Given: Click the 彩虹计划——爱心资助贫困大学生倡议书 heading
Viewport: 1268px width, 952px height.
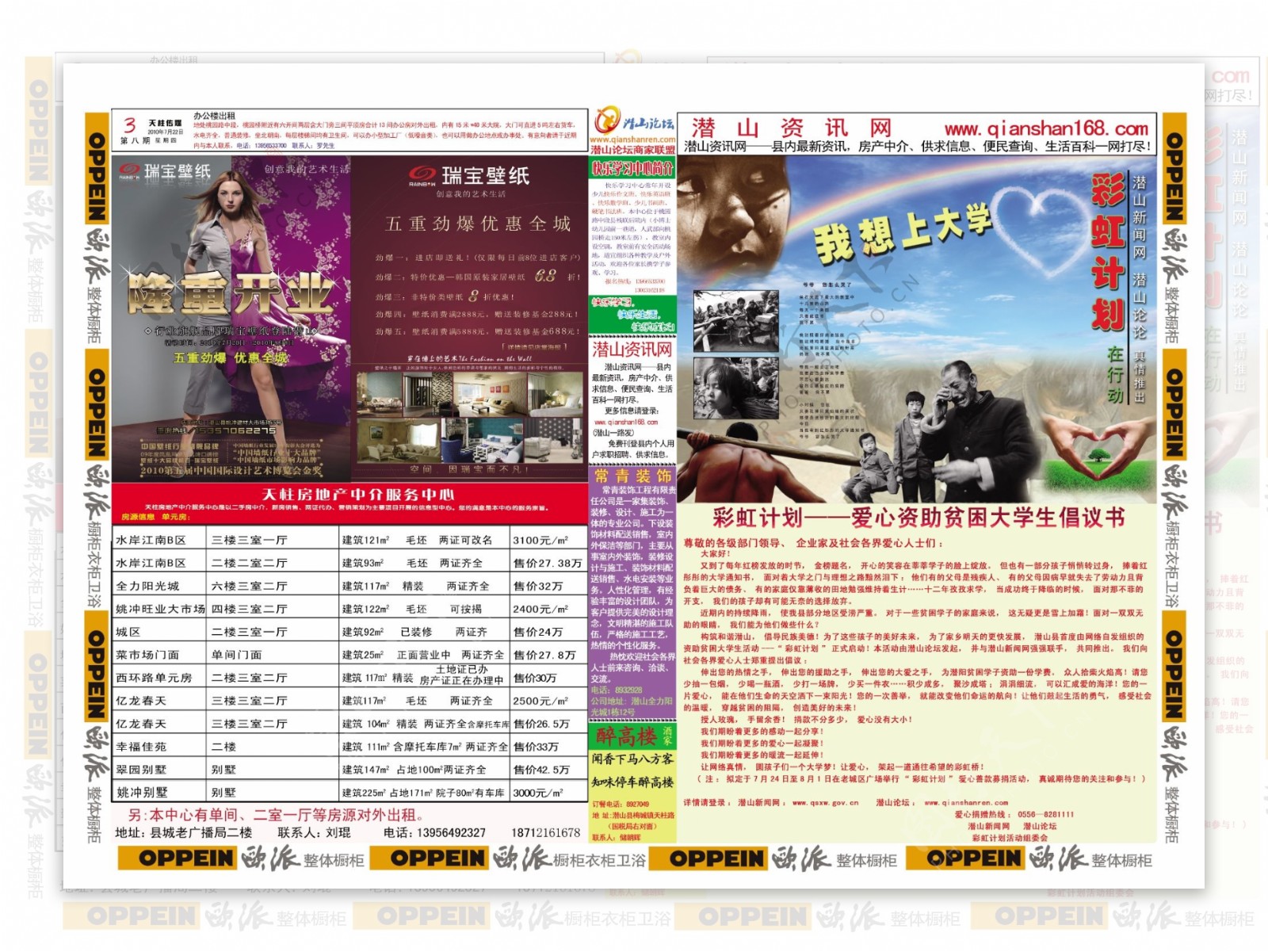Looking at the screenshot, I should [918, 518].
